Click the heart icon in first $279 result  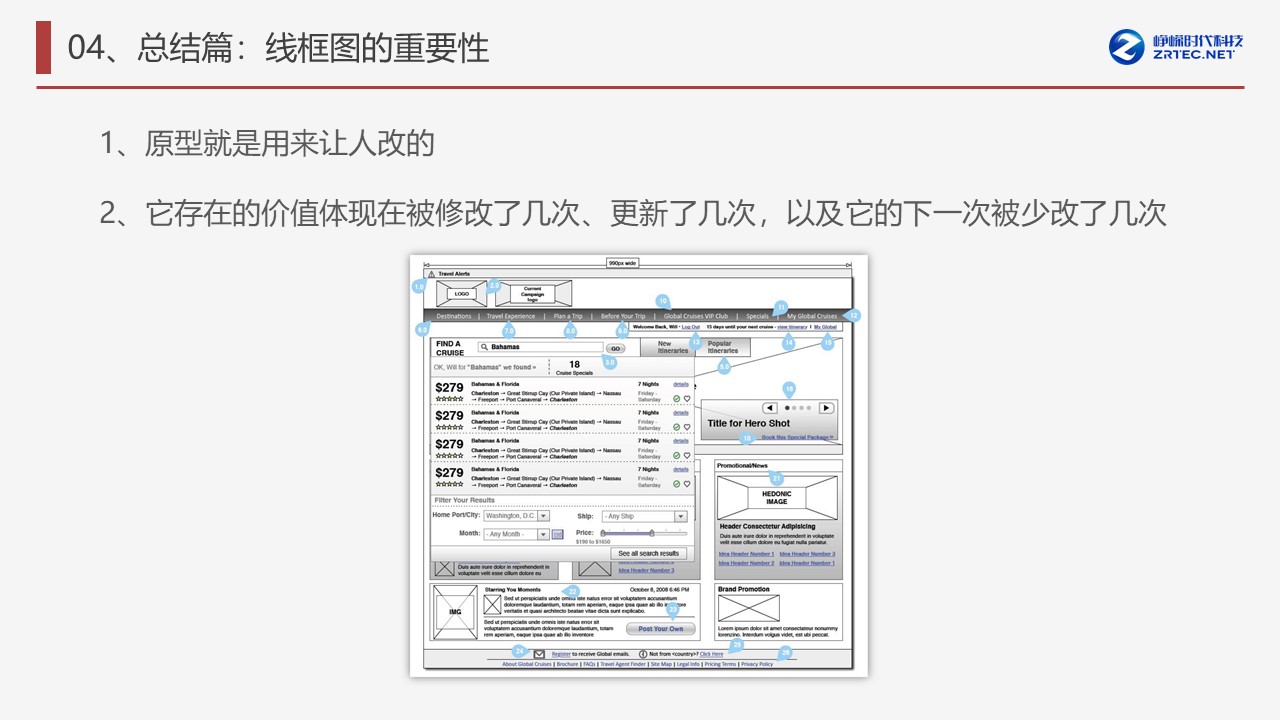tap(687, 398)
